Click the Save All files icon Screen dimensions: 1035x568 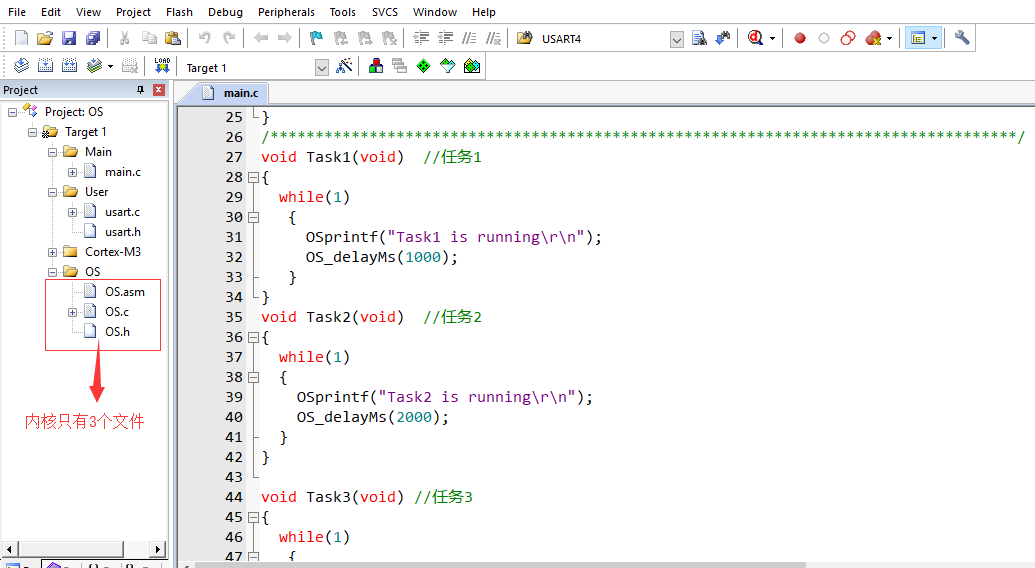pyautogui.click(x=93, y=38)
